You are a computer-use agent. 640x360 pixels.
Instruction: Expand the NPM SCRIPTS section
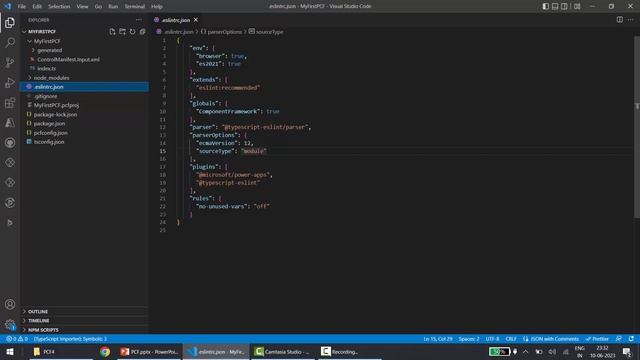(x=85, y=330)
